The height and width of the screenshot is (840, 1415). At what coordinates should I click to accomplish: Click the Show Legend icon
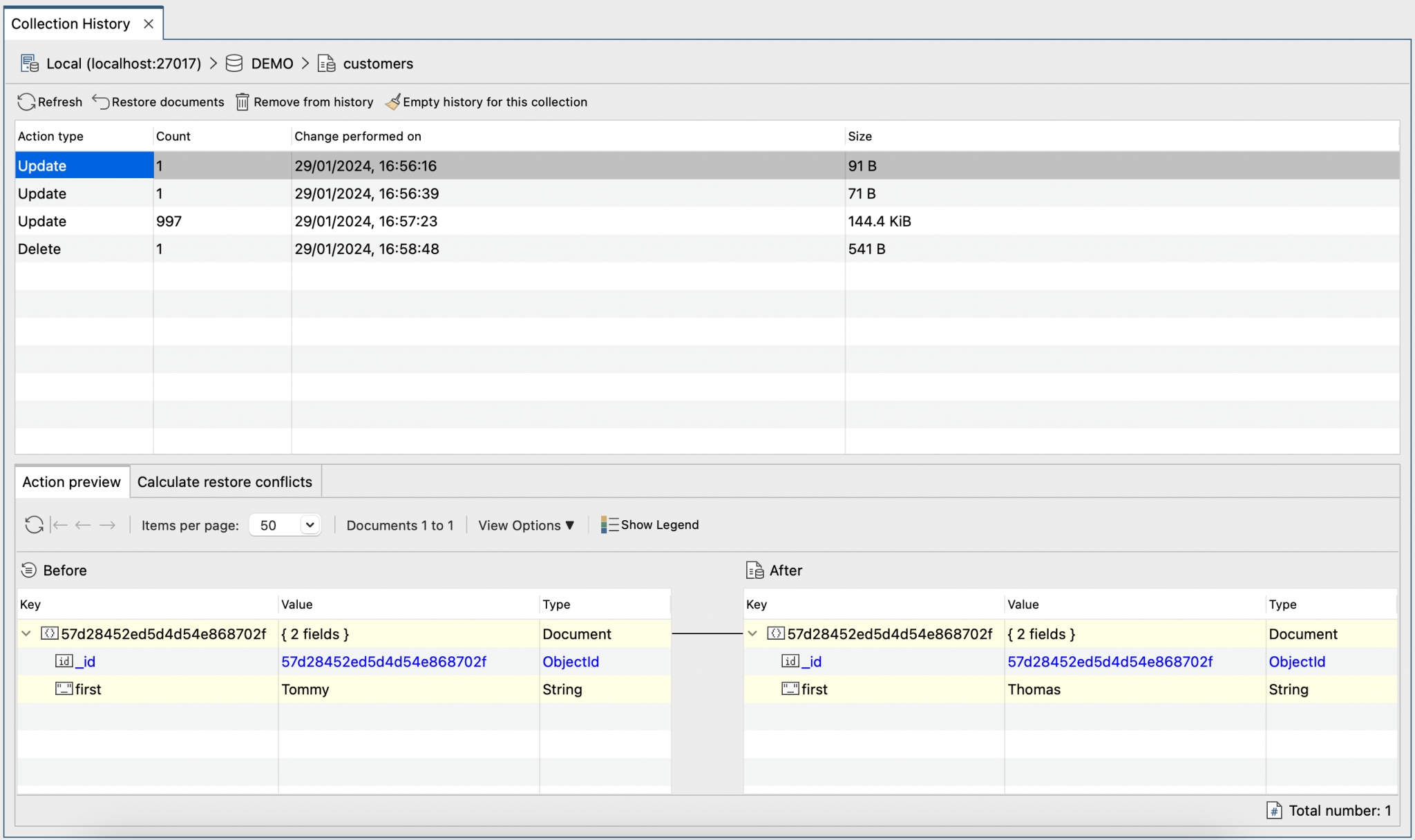click(x=608, y=524)
